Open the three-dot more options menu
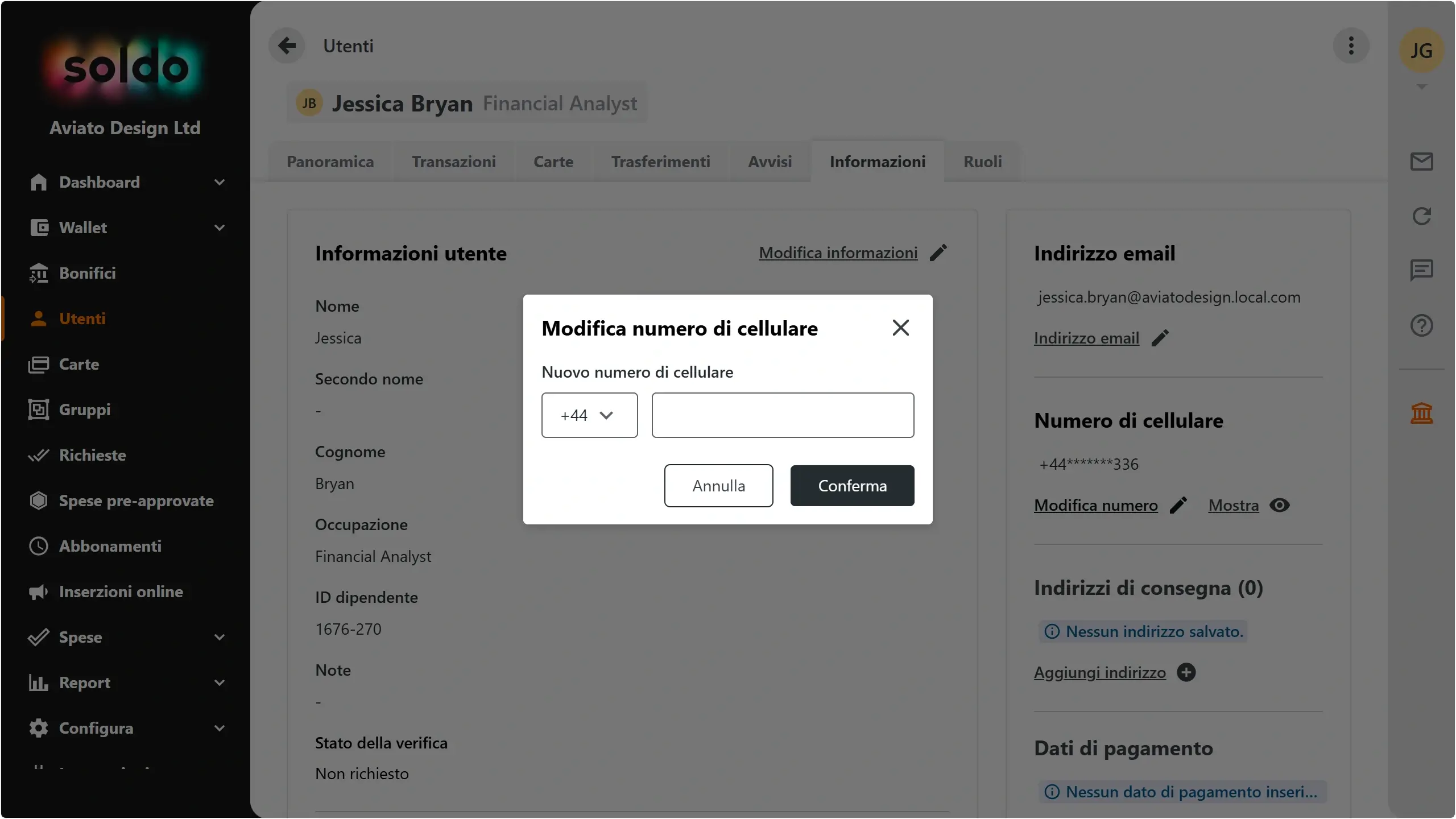Image resolution: width=1456 pixels, height=819 pixels. [1351, 45]
